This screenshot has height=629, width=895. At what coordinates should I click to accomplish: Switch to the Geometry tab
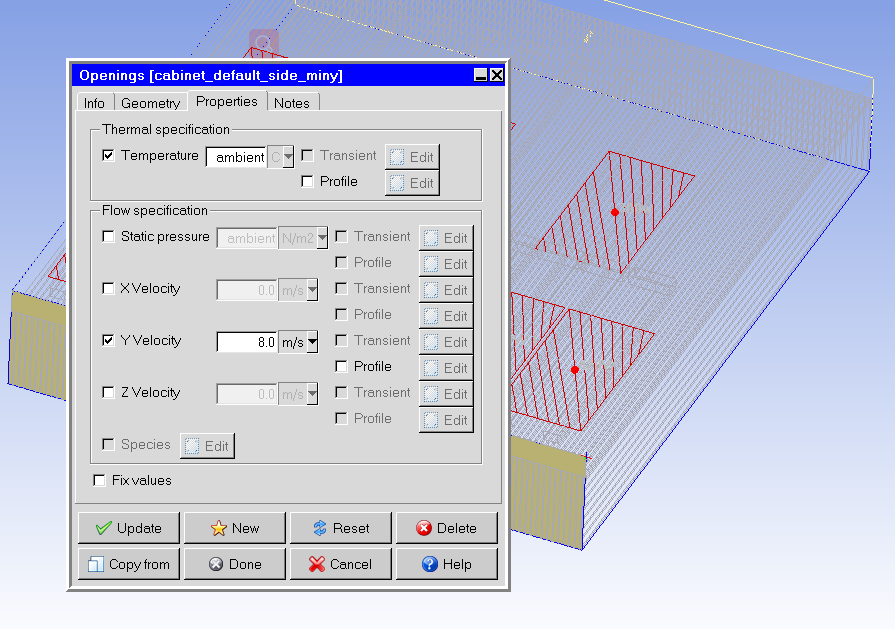tap(151, 103)
